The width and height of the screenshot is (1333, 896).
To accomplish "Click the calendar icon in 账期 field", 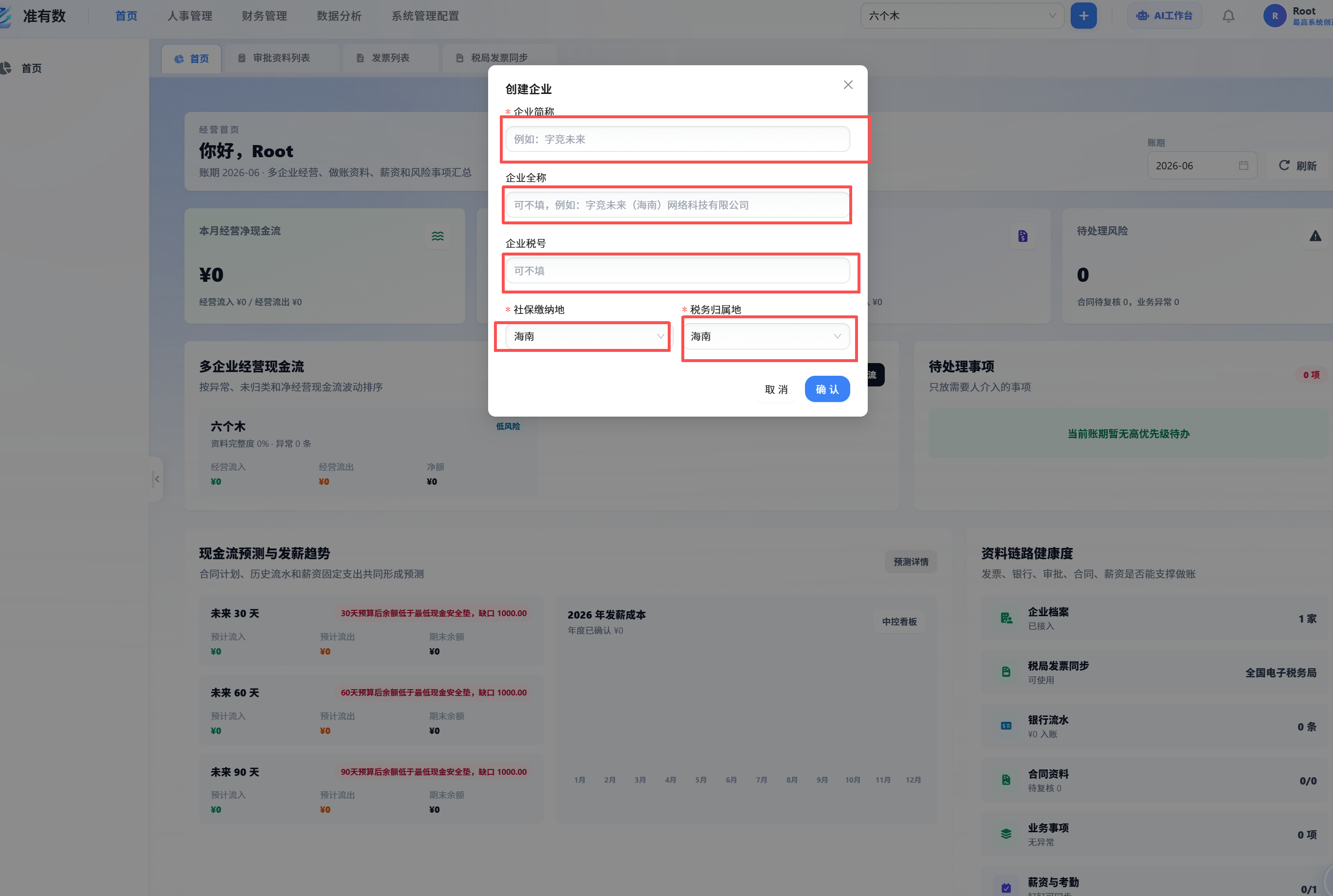I will point(1243,165).
